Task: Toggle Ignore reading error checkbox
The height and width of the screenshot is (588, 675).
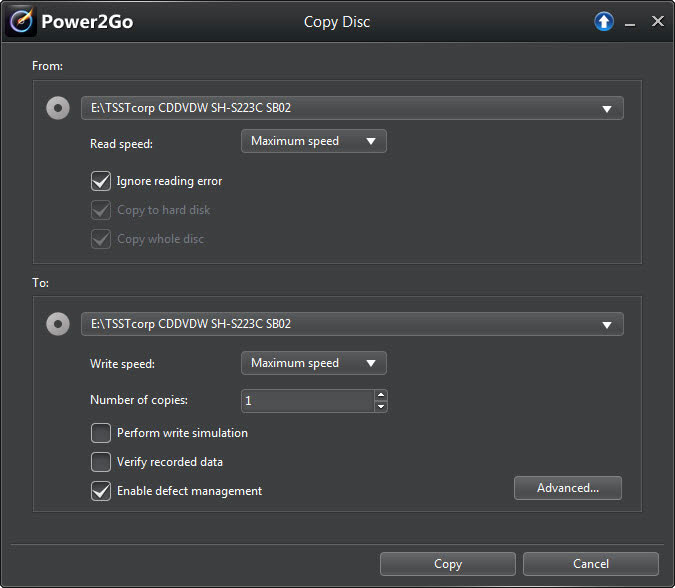Action: coord(101,181)
